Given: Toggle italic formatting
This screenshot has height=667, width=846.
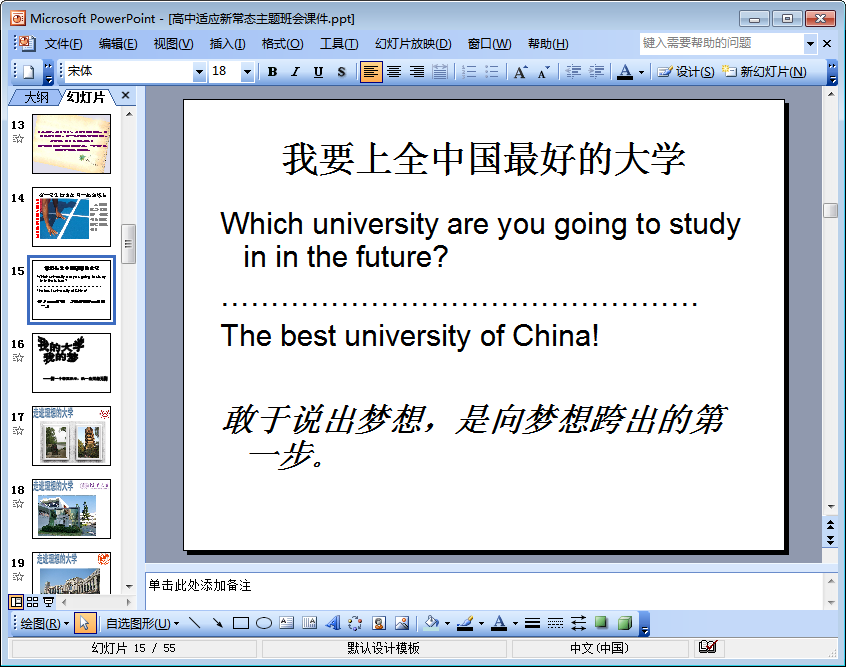Looking at the screenshot, I should [295, 72].
